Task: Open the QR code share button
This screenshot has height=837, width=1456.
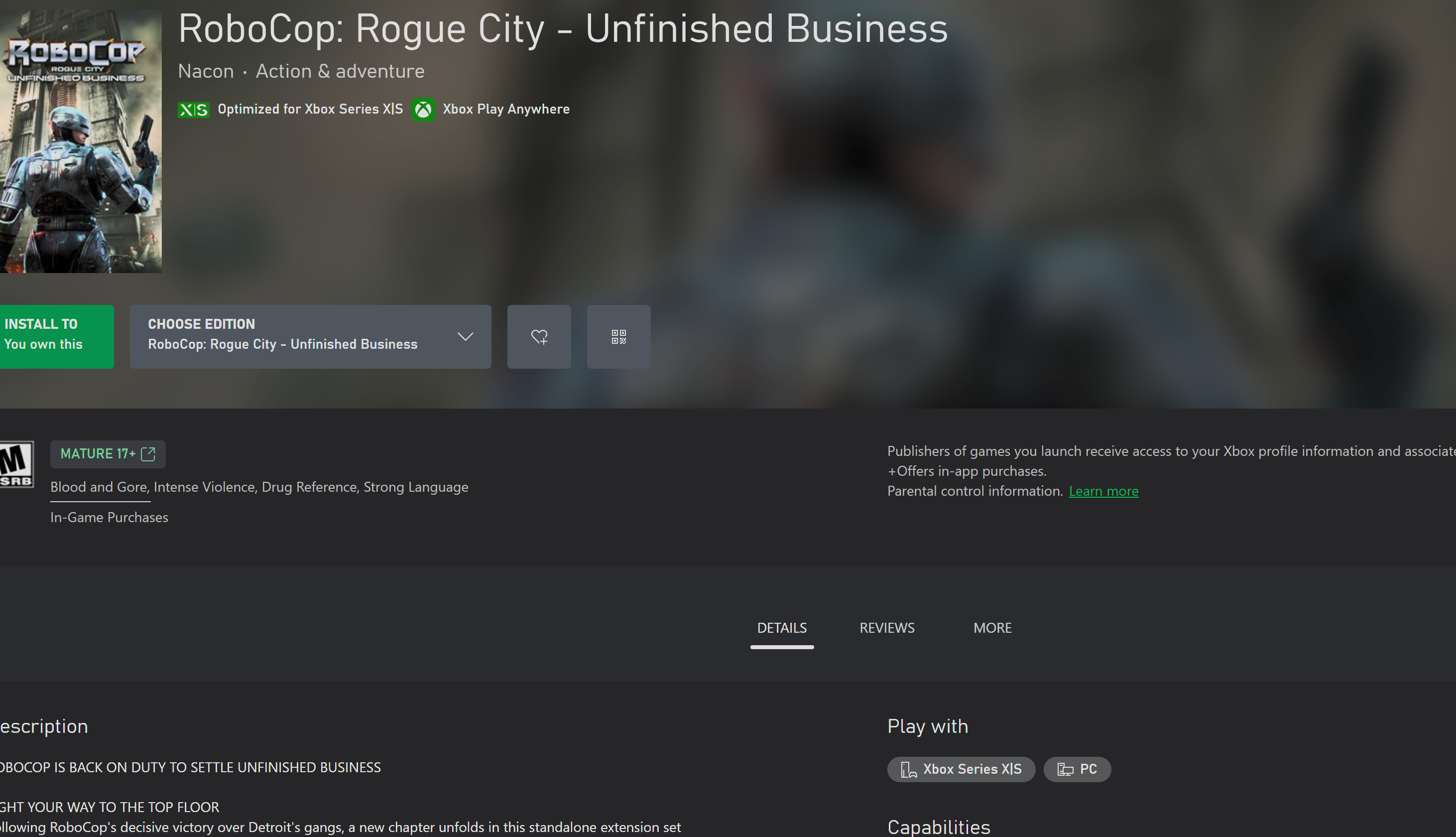Action: [x=618, y=336]
